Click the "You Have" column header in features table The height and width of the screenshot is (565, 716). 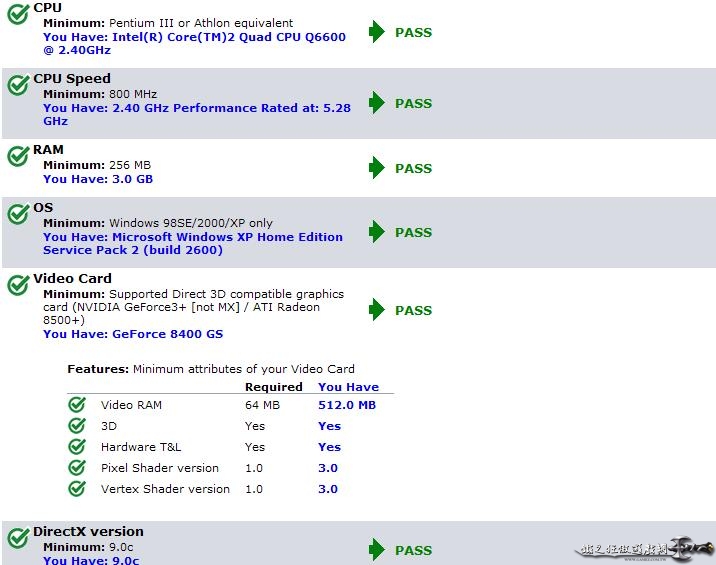coord(348,387)
